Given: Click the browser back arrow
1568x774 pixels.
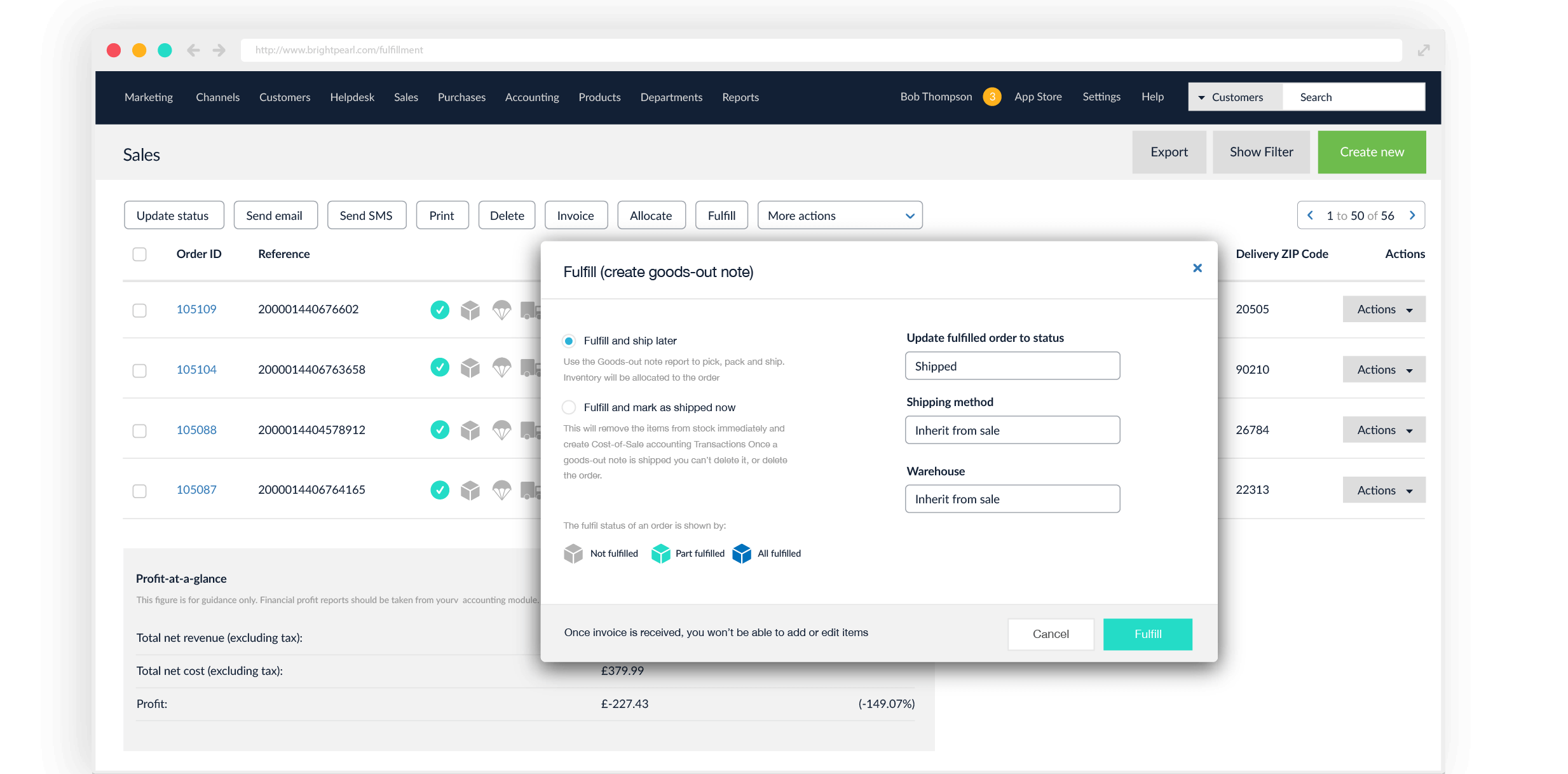Looking at the screenshot, I should [x=193, y=50].
